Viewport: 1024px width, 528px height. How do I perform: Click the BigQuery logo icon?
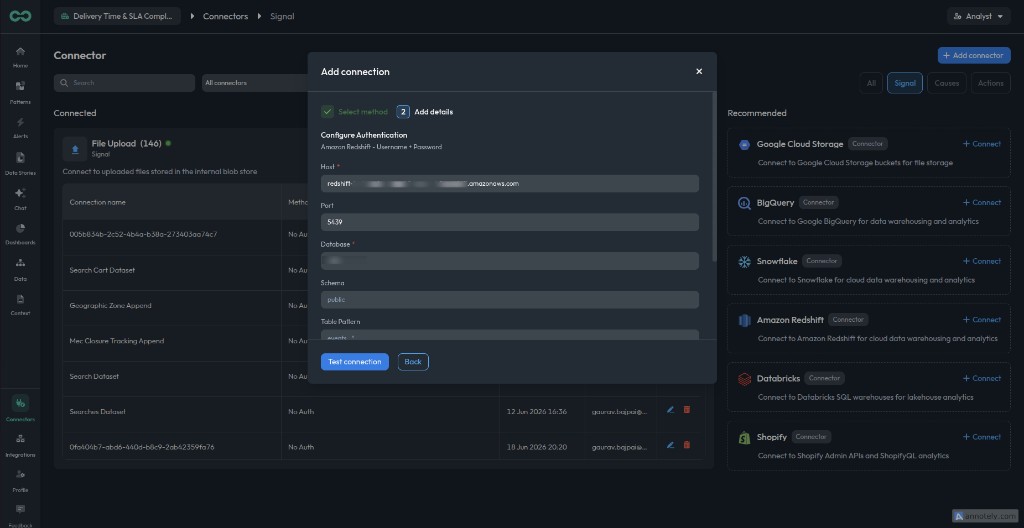coord(744,203)
